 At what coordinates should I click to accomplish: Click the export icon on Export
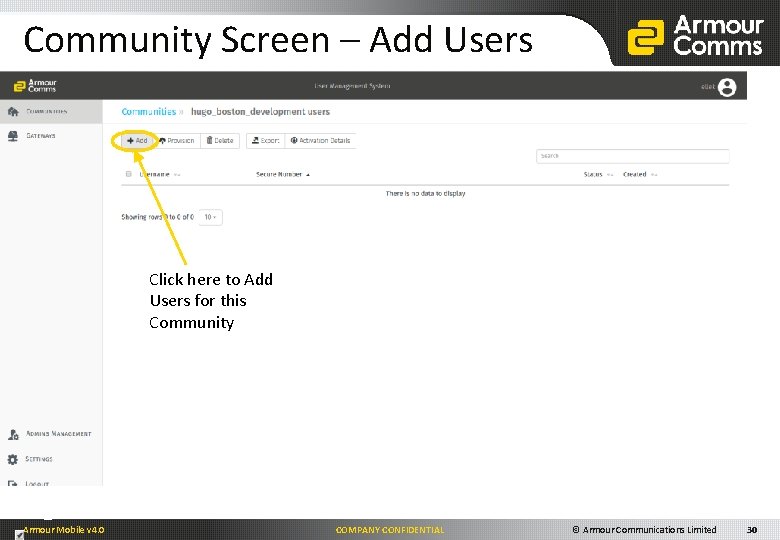point(255,140)
